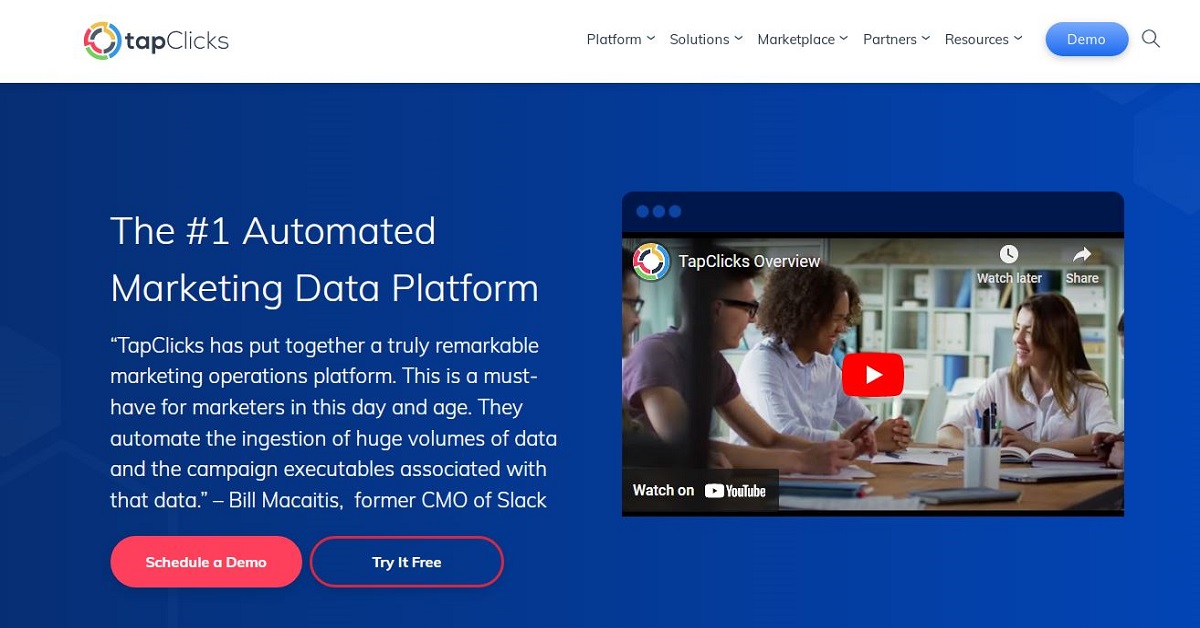This screenshot has height=628, width=1200.
Task: Click the Share arrow icon on video
Action: (x=1082, y=255)
